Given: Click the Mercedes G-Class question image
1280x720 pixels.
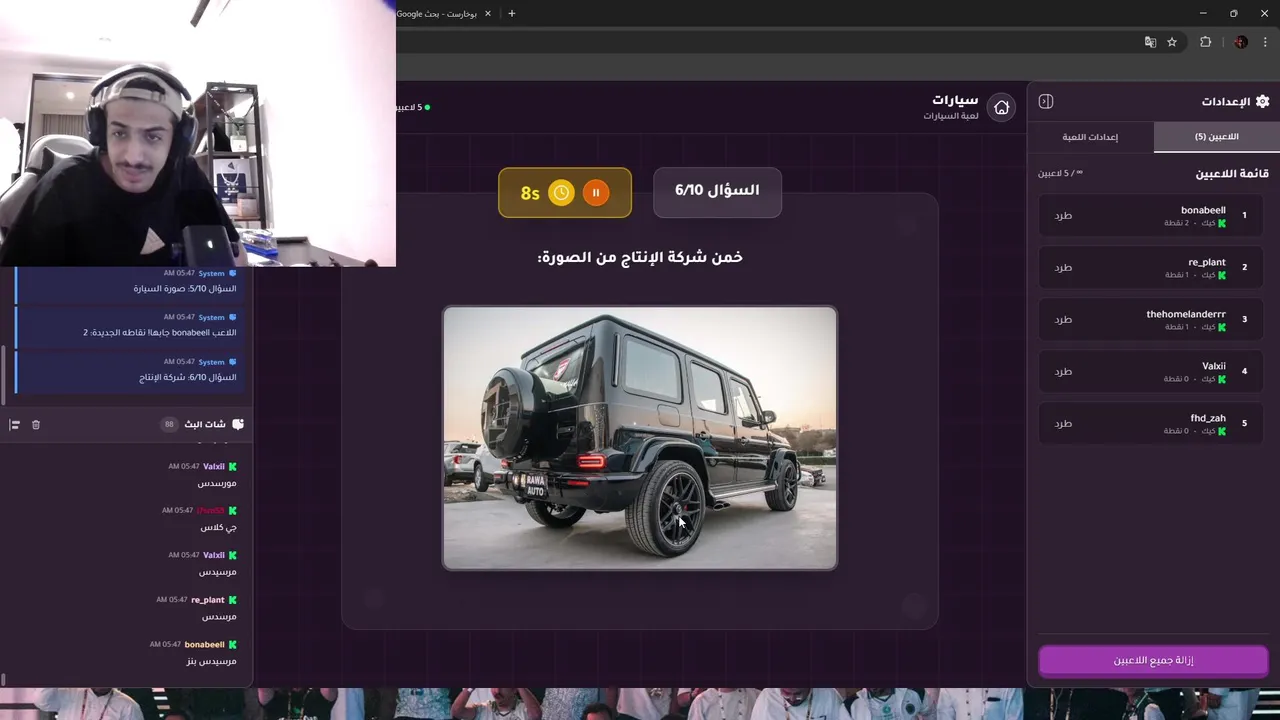Looking at the screenshot, I should coord(640,438).
